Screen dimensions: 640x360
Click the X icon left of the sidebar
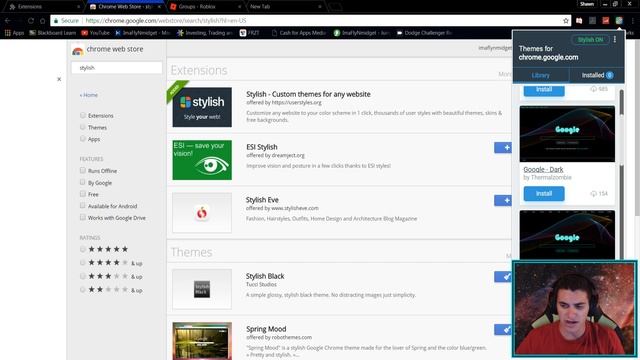[59, 79]
